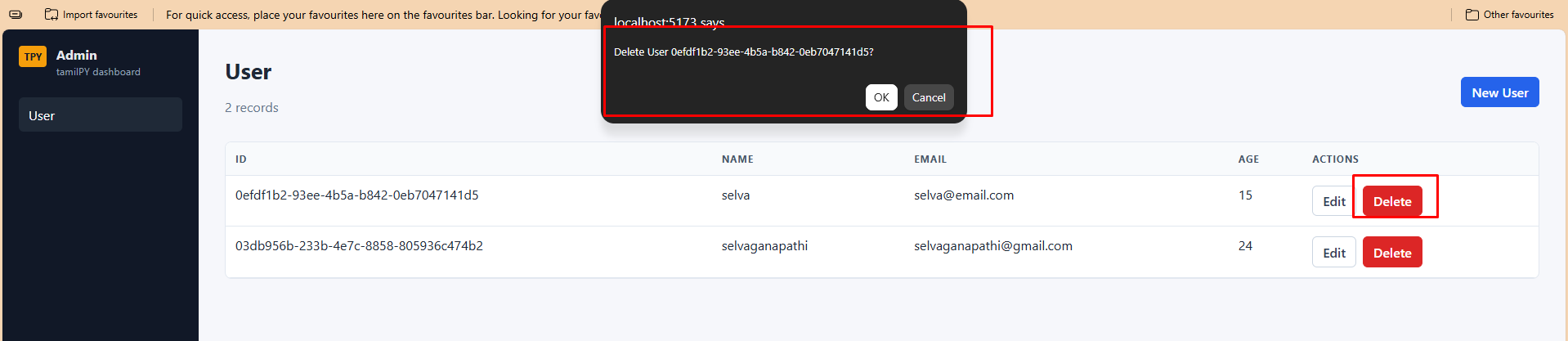Click the name cell selva

[736, 195]
